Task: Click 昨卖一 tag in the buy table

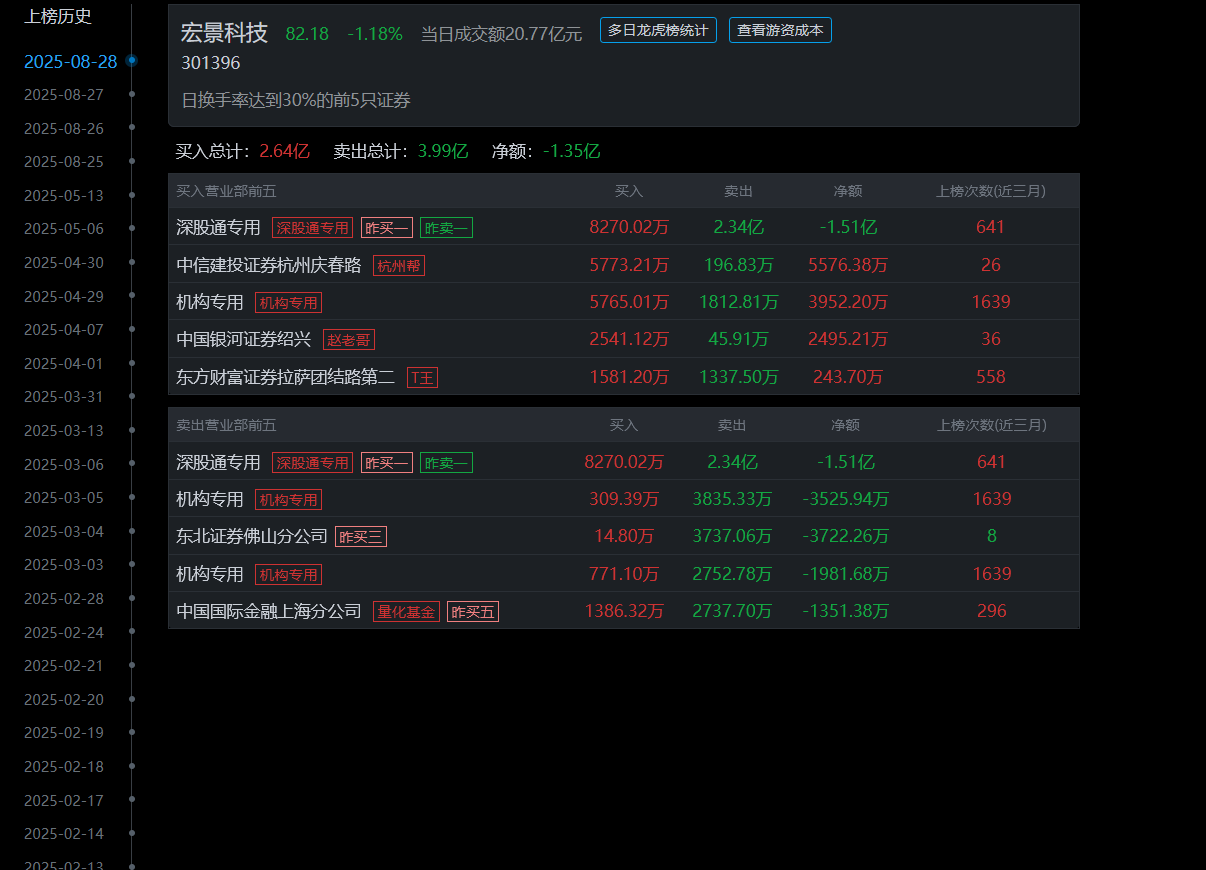Action: point(446,228)
